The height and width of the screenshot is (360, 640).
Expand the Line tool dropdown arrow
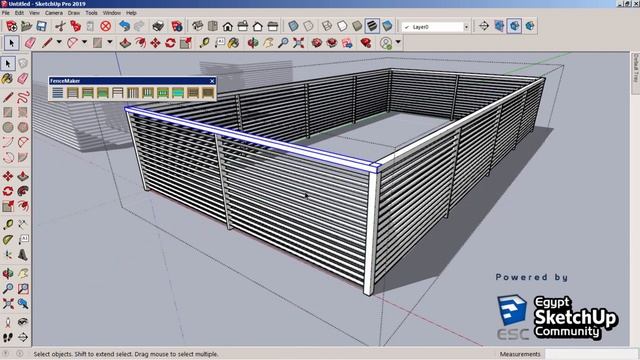tap(59, 42)
